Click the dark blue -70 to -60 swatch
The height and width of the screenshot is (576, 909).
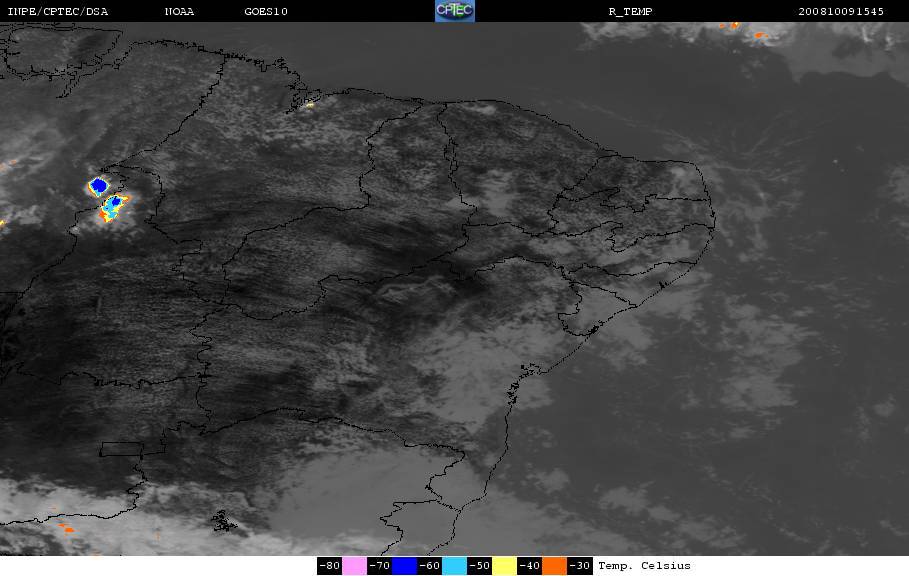(405, 566)
